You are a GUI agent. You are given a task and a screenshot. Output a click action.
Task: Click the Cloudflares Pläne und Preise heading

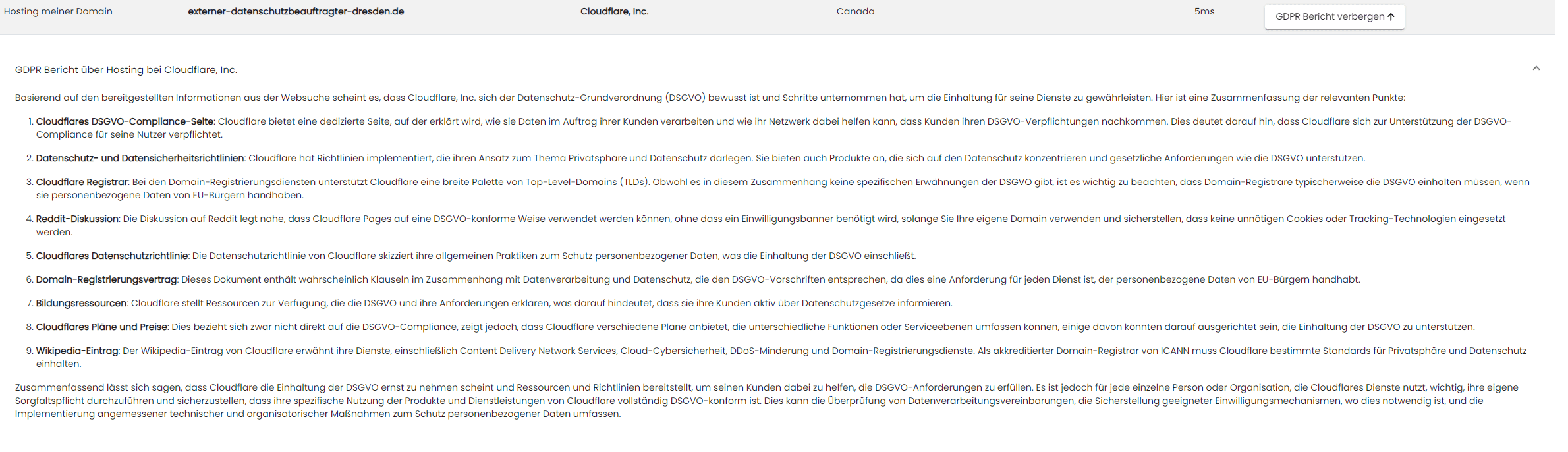(x=101, y=327)
